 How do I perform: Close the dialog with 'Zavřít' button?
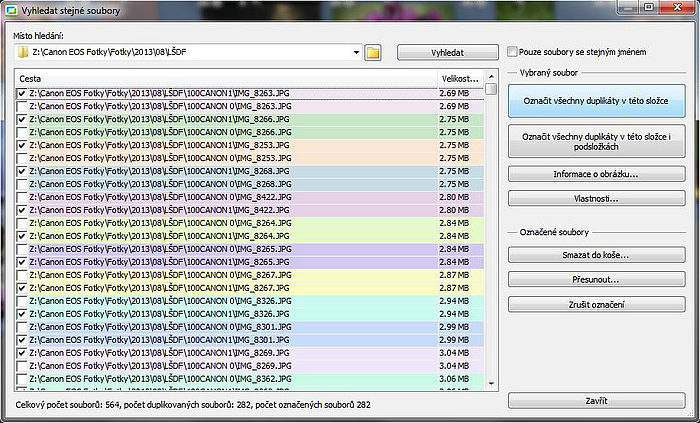[596, 401]
